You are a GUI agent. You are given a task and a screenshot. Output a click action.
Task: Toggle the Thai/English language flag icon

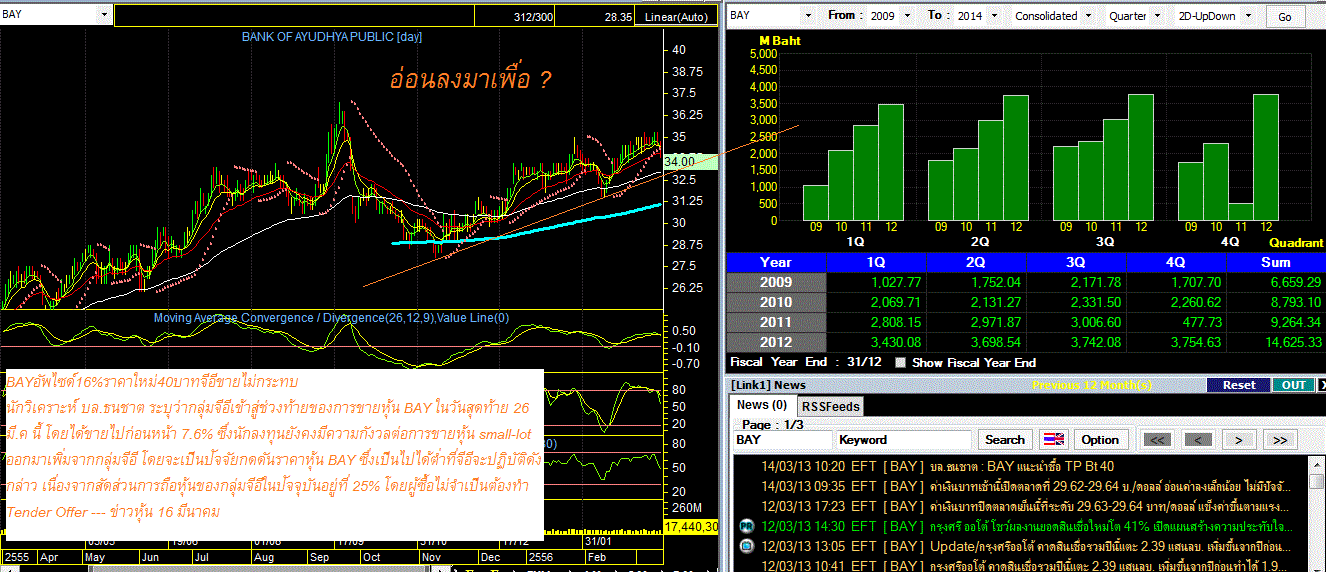point(1054,440)
